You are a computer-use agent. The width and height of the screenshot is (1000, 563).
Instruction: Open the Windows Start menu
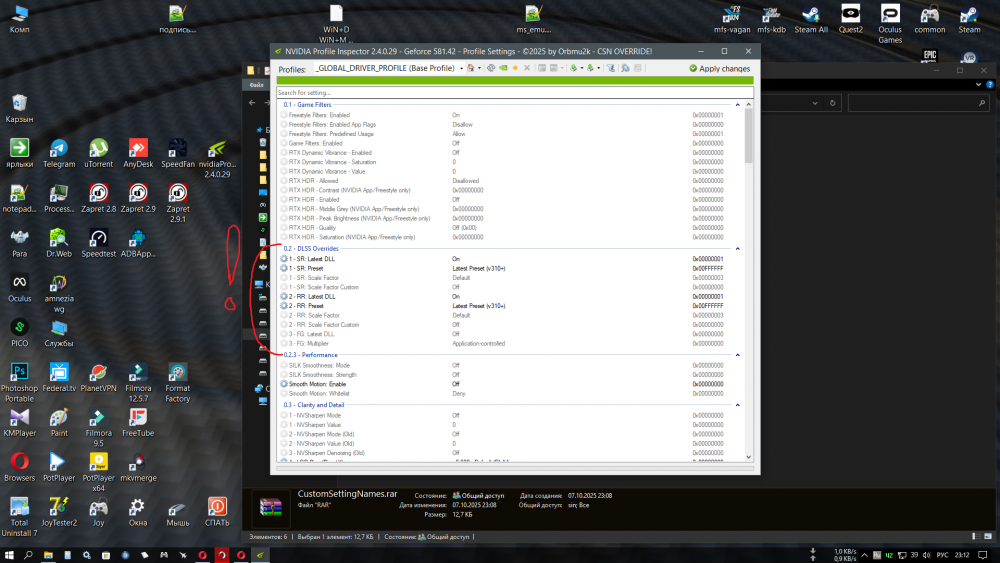coord(10,553)
